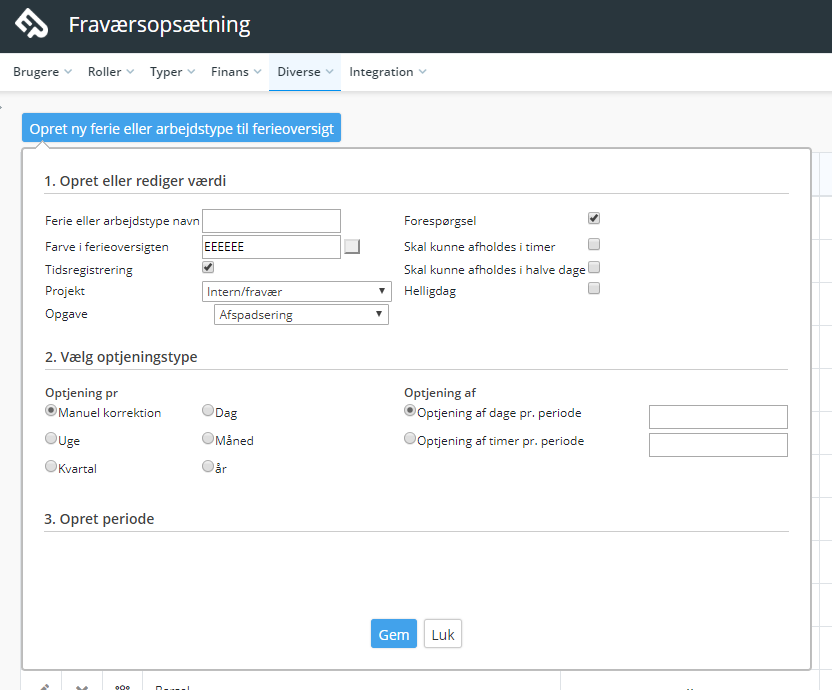Screen dimensions: 832x690
Task: Uncheck the Tidsregistrering checkbox
Action: [x=208, y=267]
